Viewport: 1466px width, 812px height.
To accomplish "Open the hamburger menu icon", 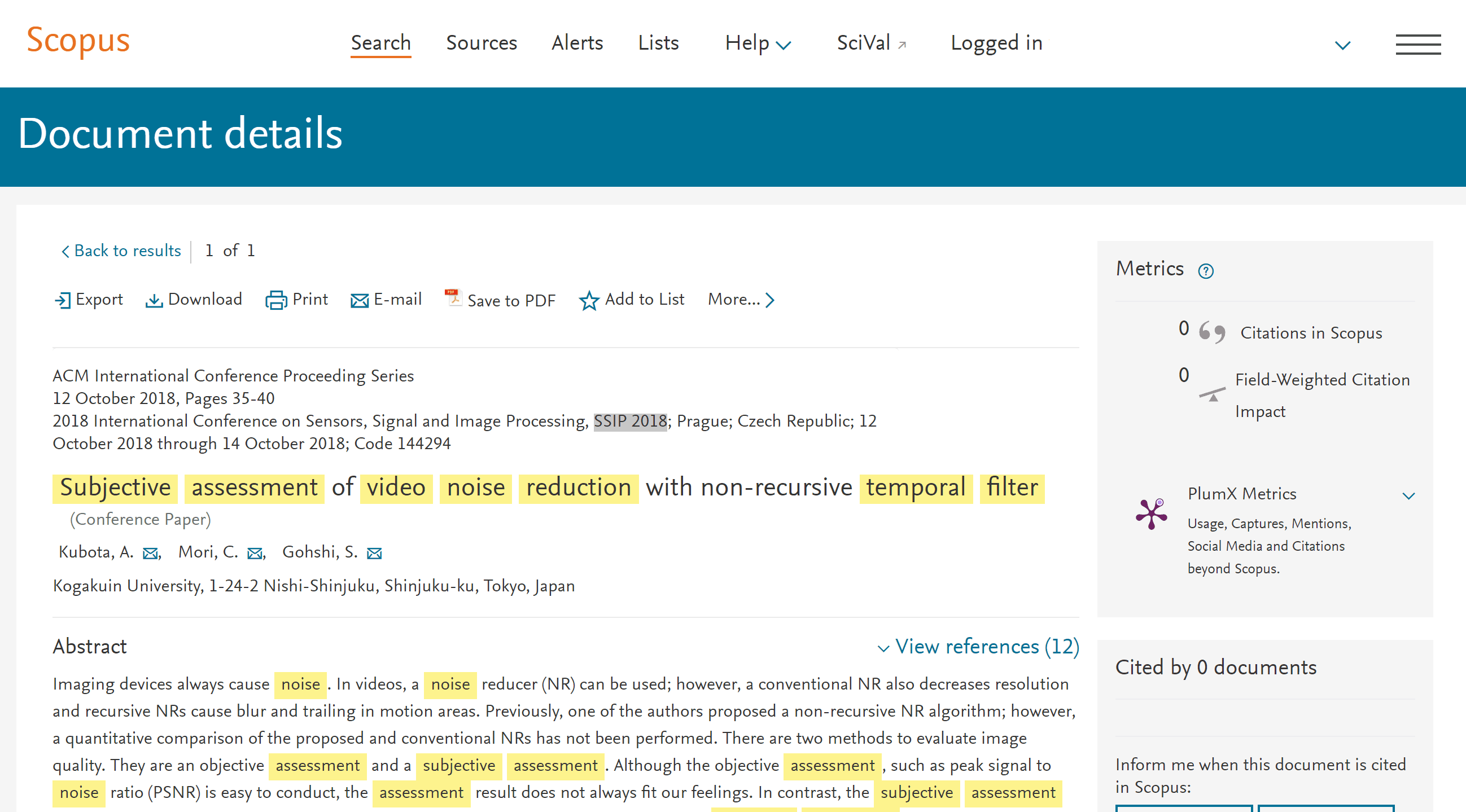I will coord(1417,44).
